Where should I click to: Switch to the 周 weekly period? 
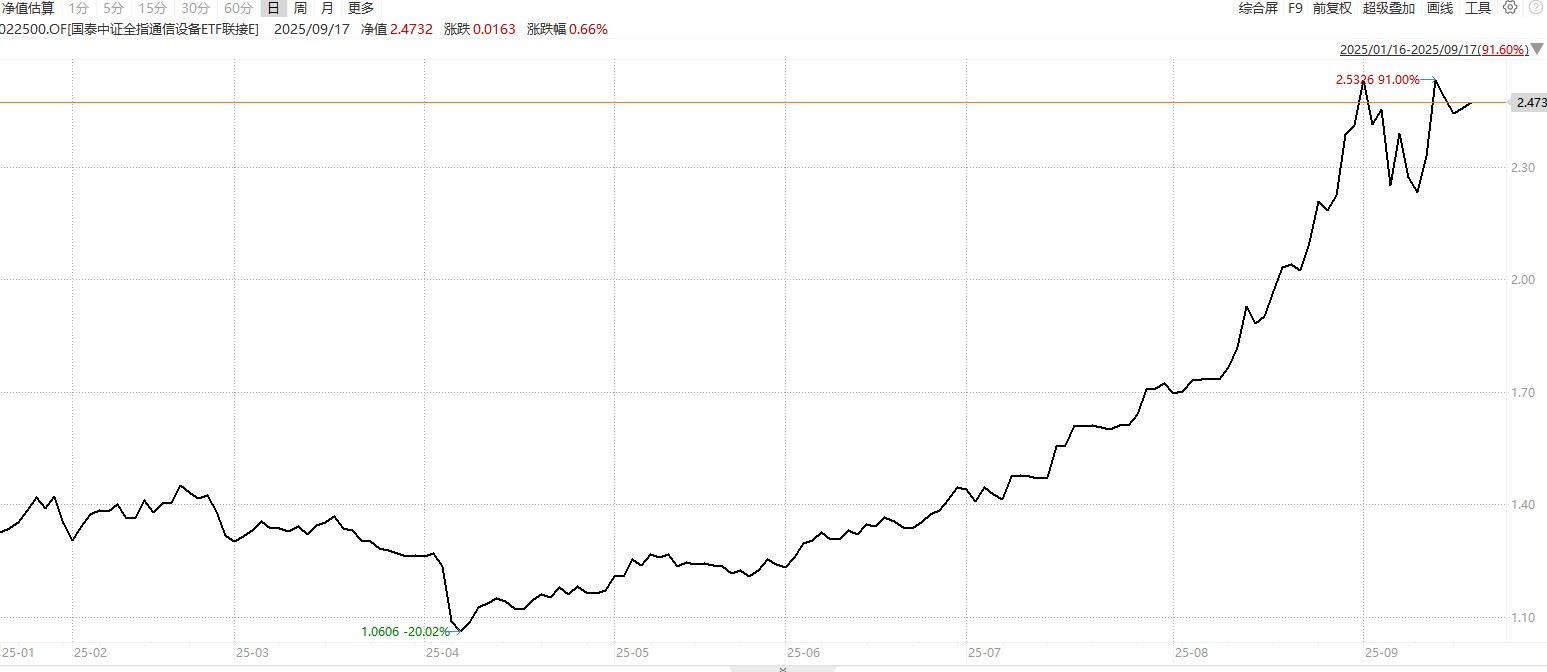point(300,8)
